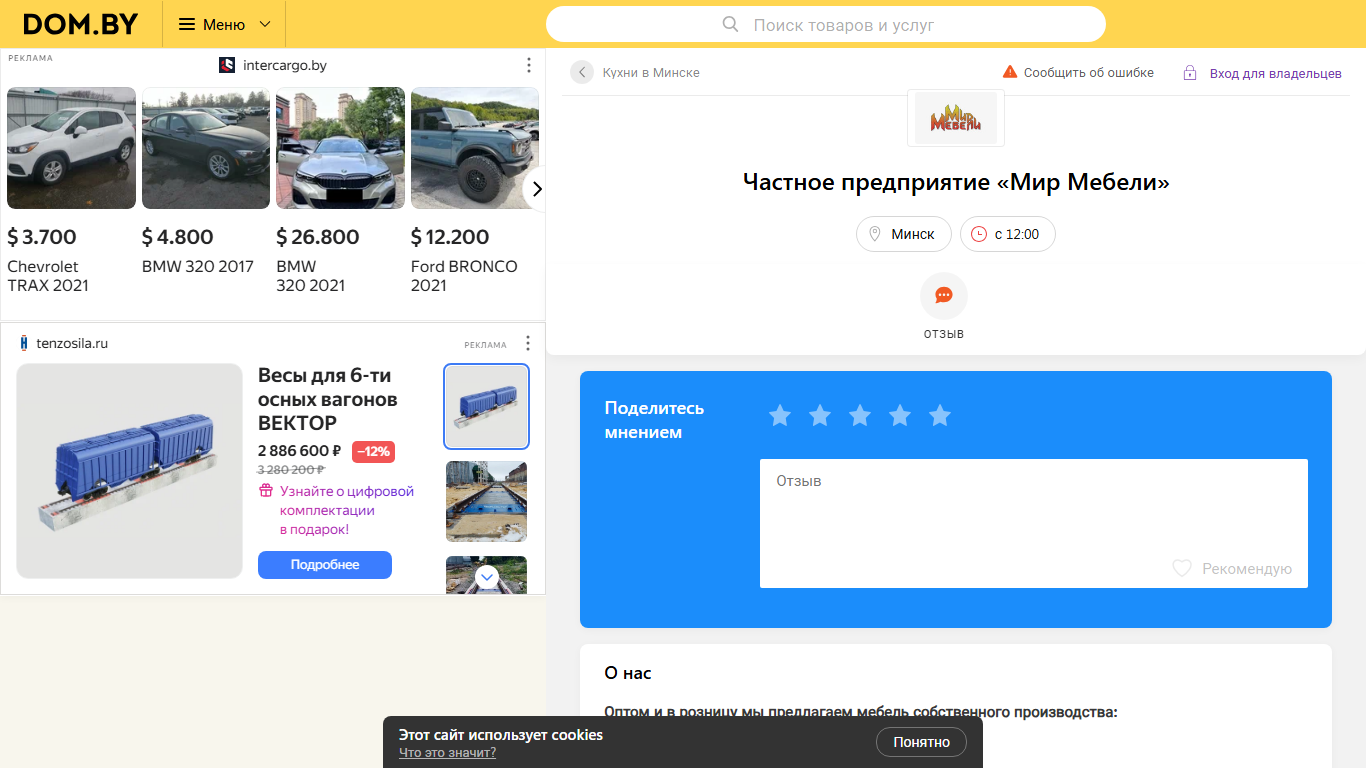
Task: Click the red clock icon
Action: point(979,234)
